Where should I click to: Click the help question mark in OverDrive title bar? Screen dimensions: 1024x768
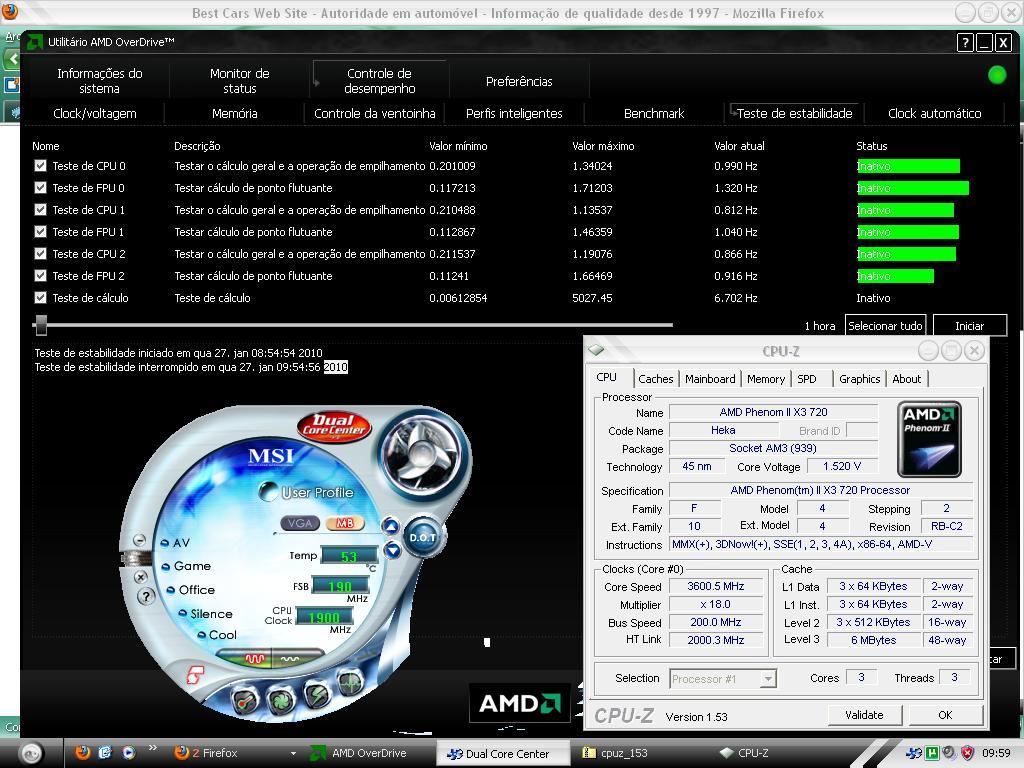point(965,42)
